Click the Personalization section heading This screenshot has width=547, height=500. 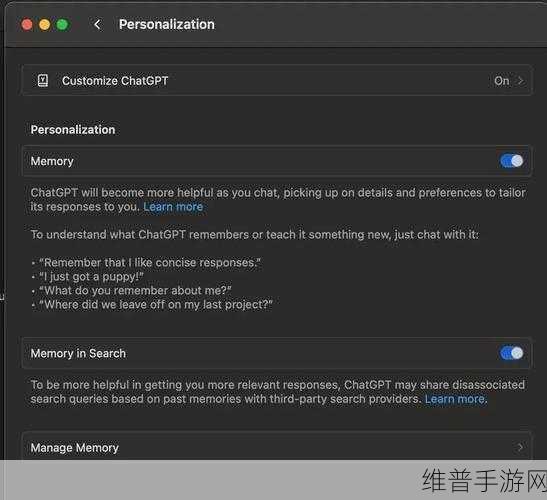click(x=73, y=130)
